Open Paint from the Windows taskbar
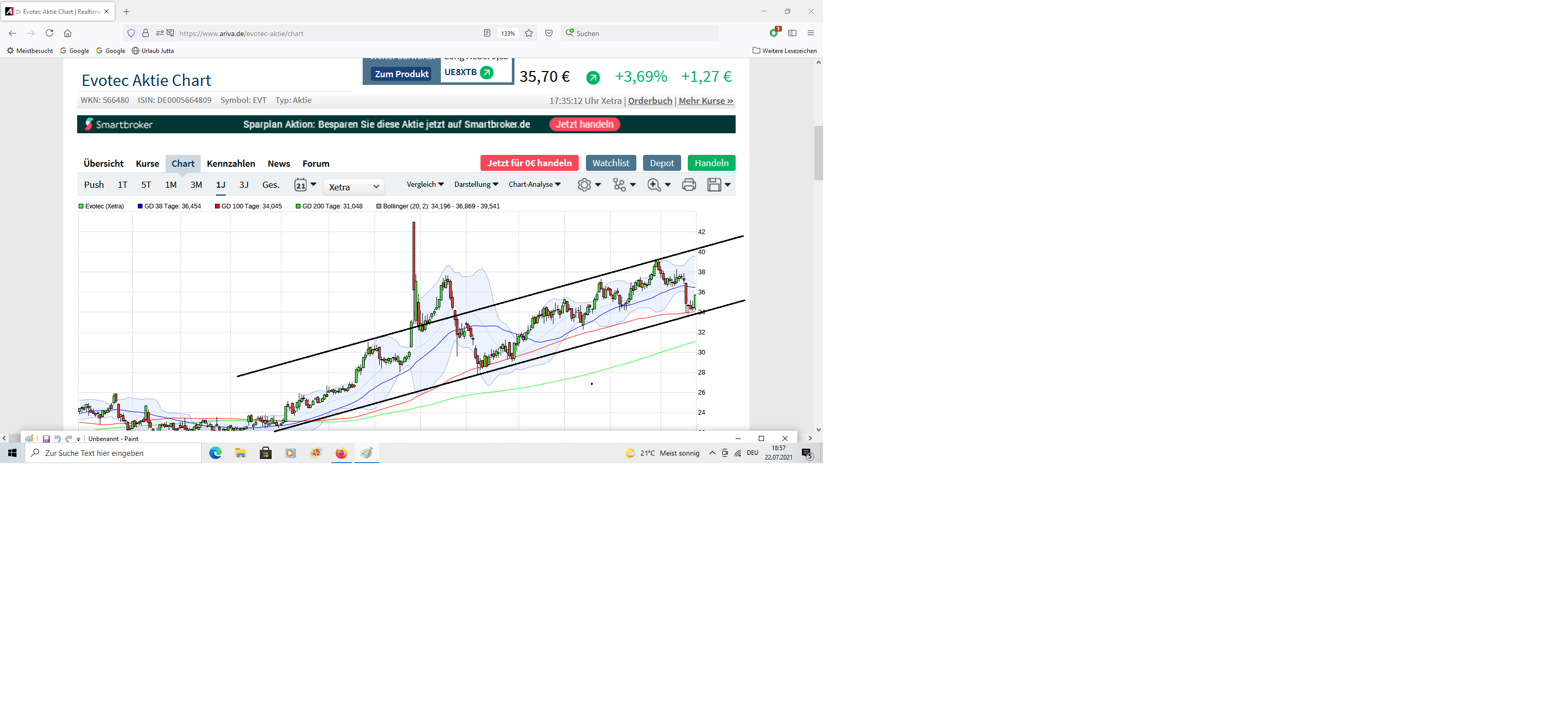This screenshot has width=1568, height=706. coord(366,453)
